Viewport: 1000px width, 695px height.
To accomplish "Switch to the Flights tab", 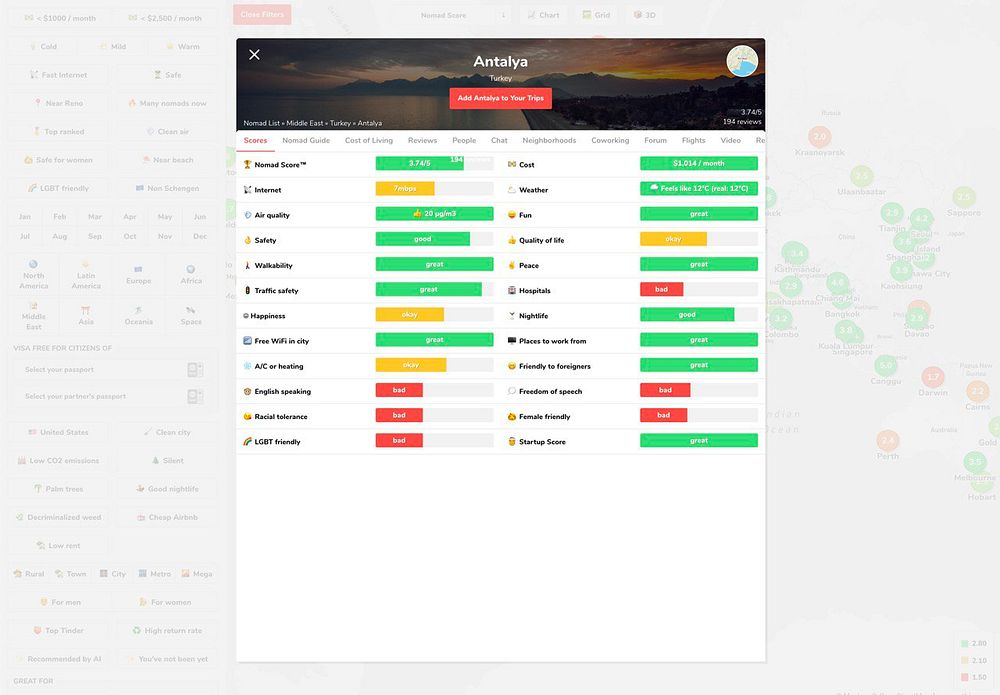I will coord(694,140).
